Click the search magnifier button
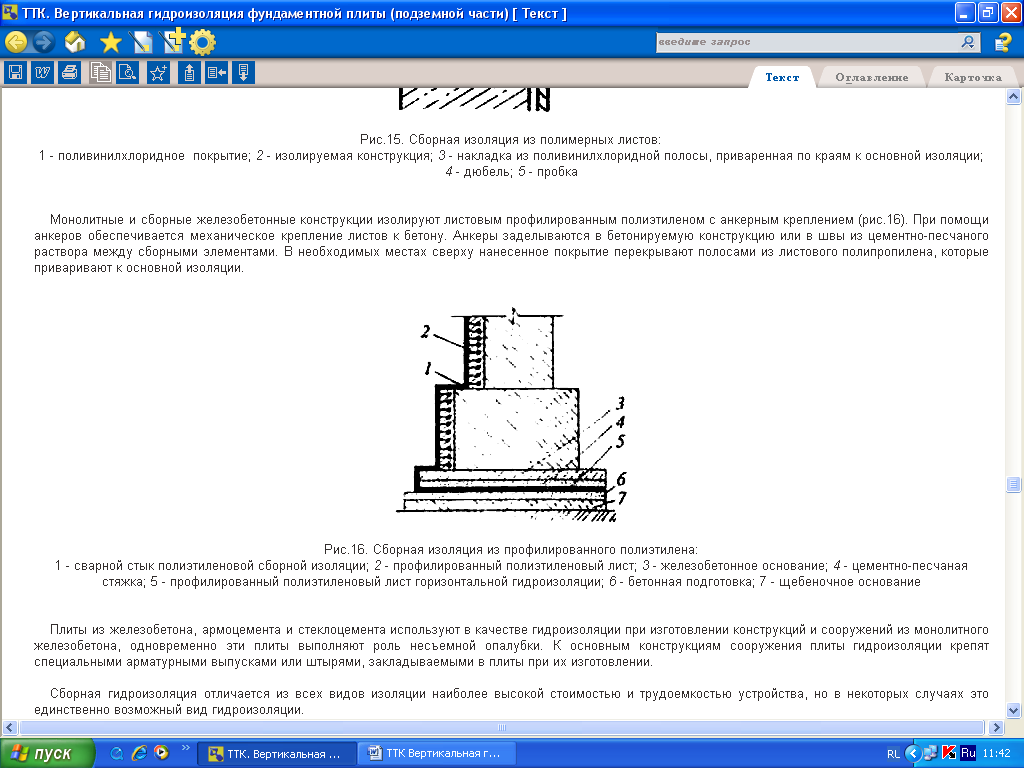 tap(968, 42)
